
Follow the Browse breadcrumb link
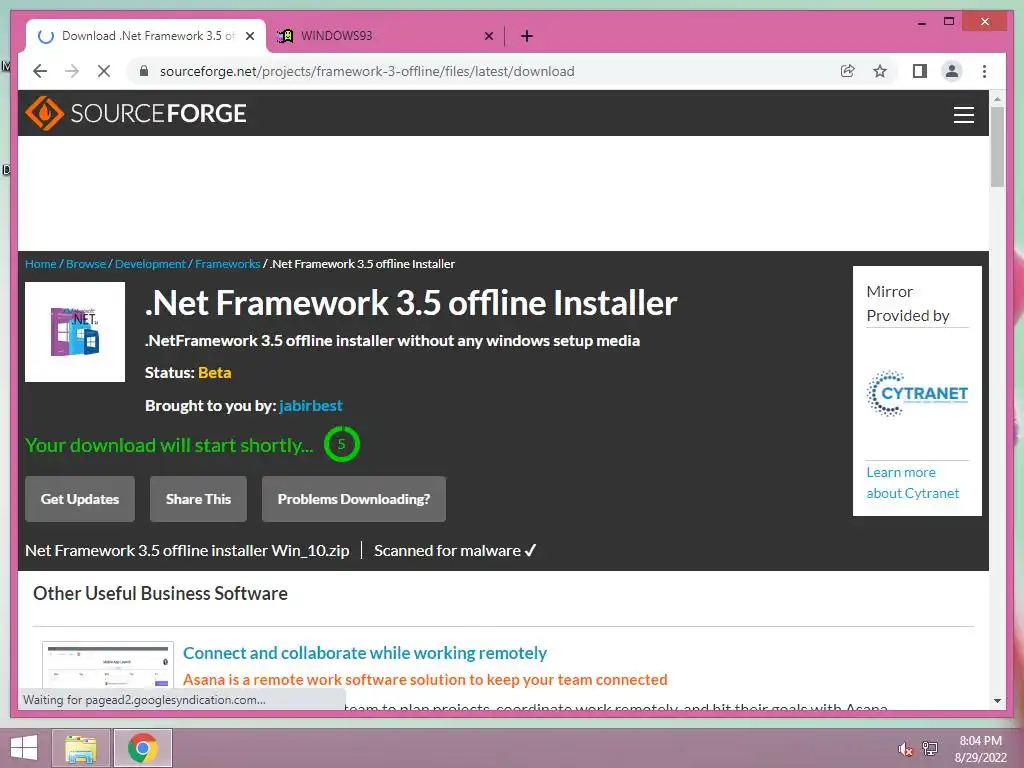click(86, 264)
